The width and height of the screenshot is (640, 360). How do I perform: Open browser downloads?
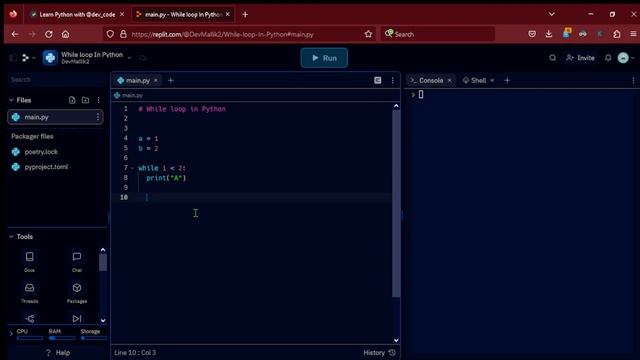point(549,34)
